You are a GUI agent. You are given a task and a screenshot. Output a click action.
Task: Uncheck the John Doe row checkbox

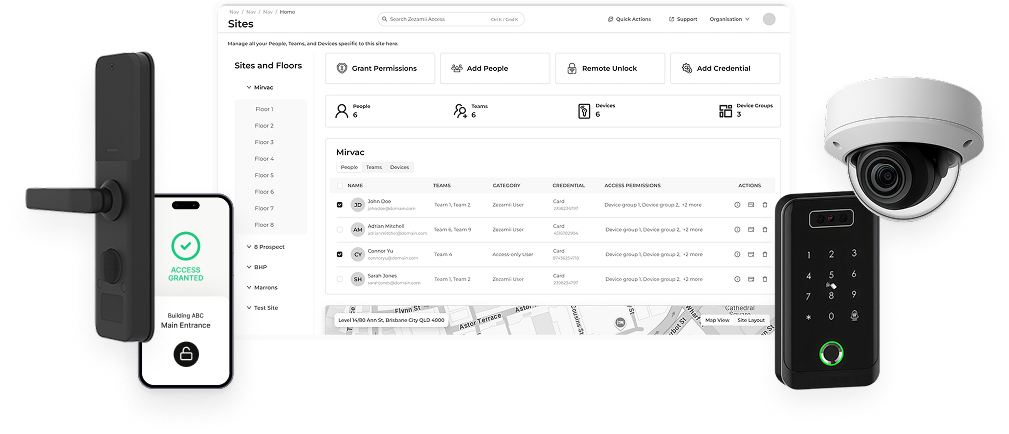(x=339, y=205)
